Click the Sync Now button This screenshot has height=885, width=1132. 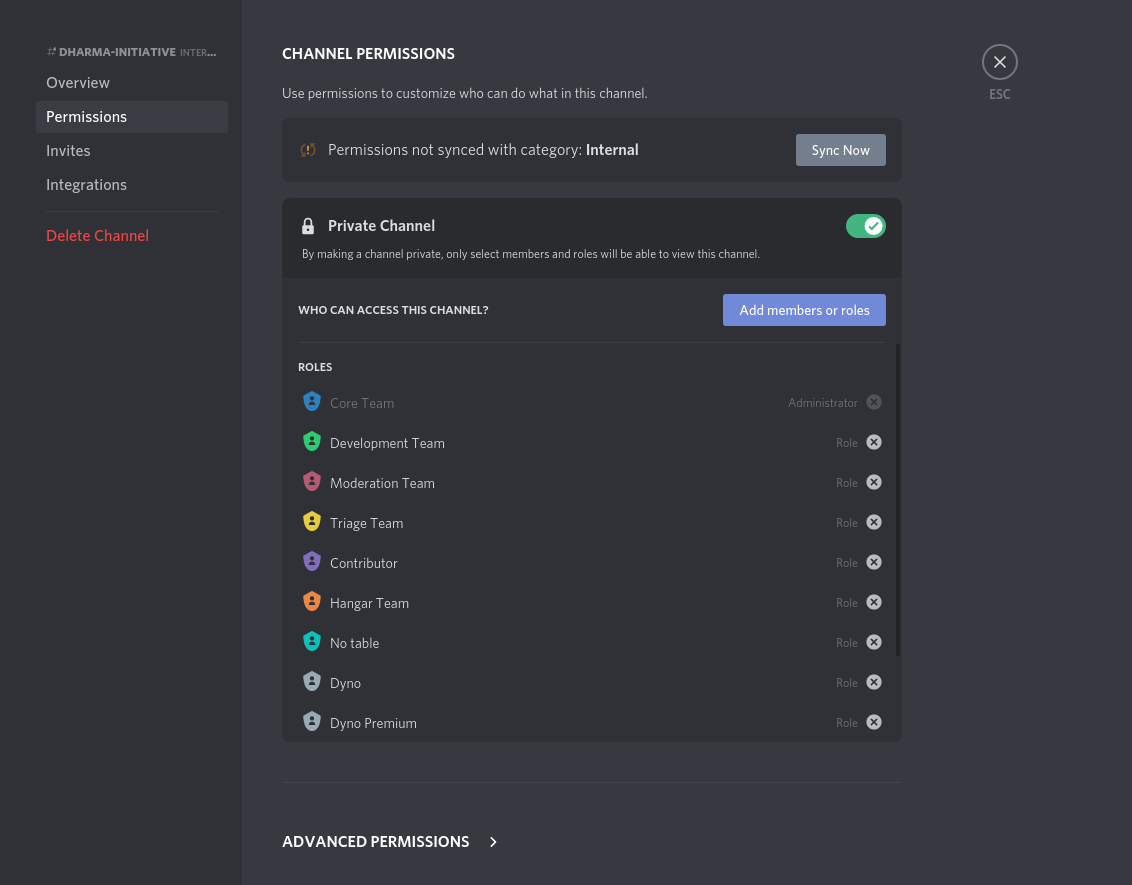point(840,150)
